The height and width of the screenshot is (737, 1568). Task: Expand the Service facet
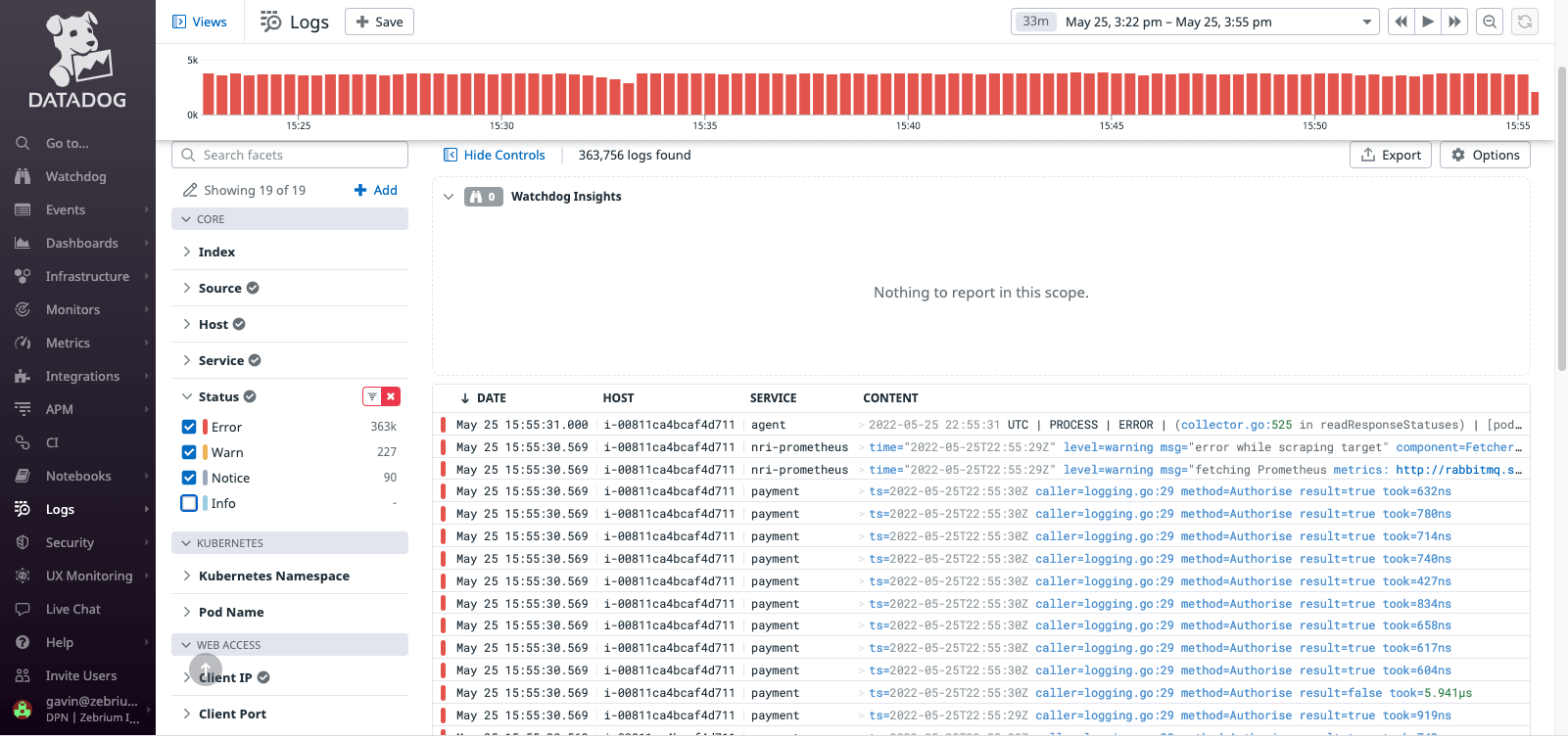[x=222, y=360]
